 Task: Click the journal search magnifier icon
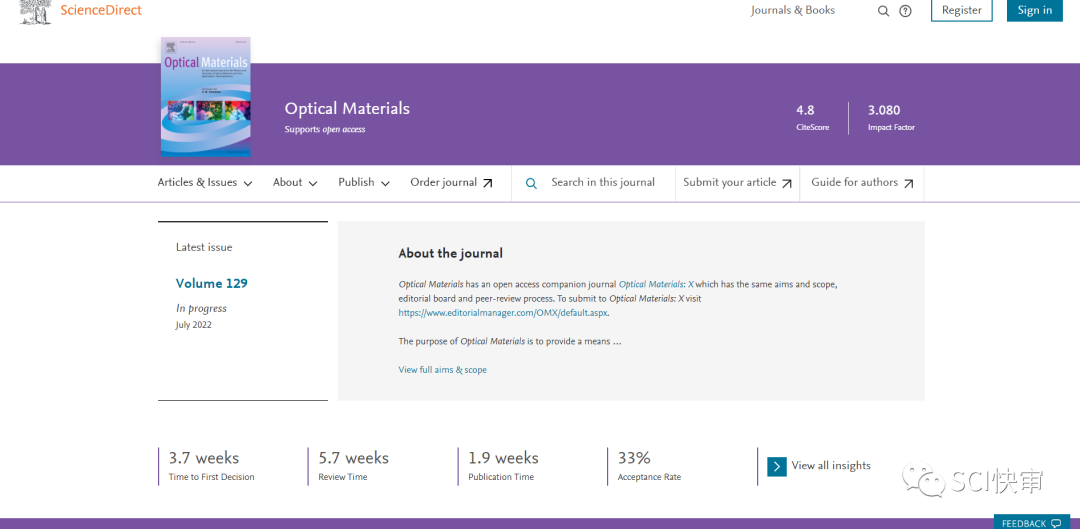pos(531,183)
